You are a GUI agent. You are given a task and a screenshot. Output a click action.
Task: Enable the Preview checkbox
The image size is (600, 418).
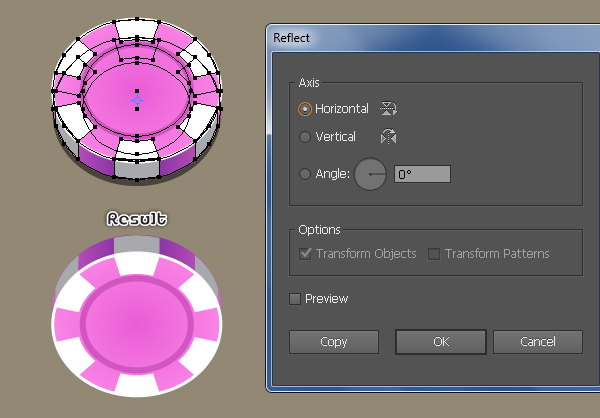click(295, 299)
